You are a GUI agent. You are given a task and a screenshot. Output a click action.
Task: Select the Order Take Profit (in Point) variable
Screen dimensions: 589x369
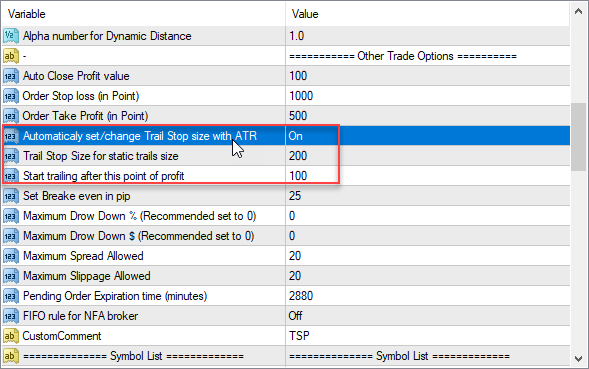pos(85,116)
